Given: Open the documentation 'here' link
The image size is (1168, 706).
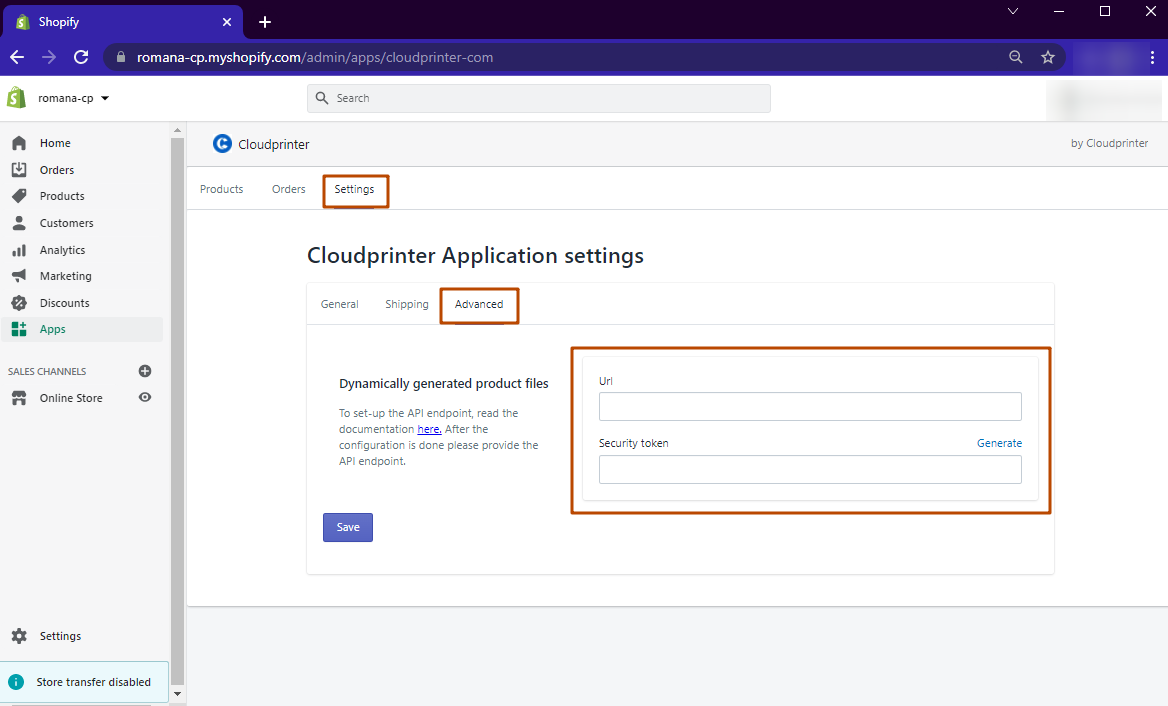Looking at the screenshot, I should click(429, 429).
